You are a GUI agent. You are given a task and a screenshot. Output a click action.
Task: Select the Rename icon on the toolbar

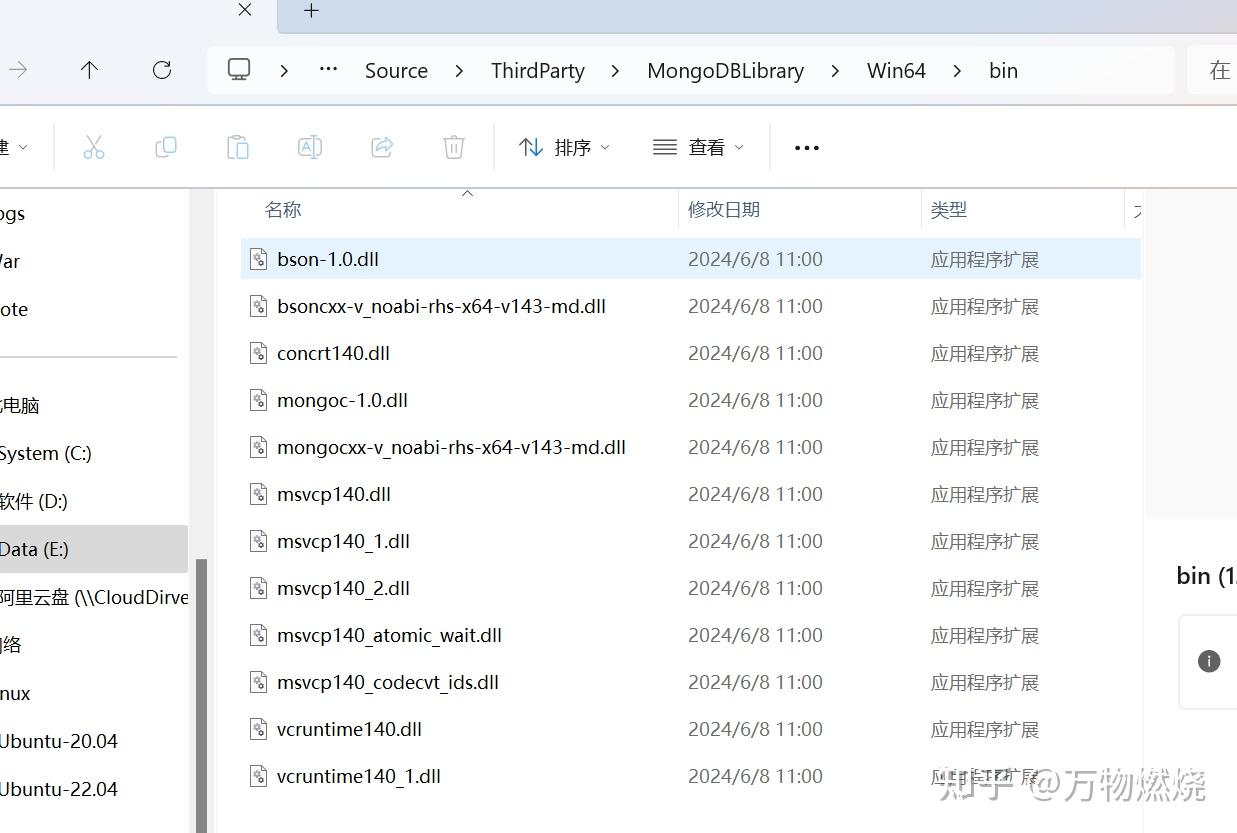[x=309, y=146]
